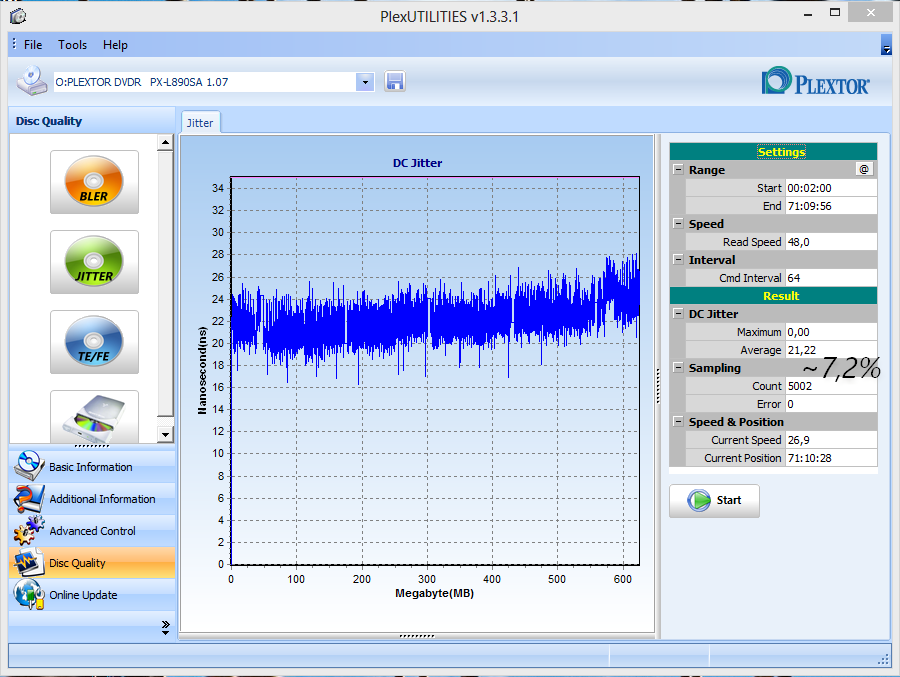The height and width of the screenshot is (677, 900).
Task: Click the DC Jitter chart title
Action: coord(417,163)
